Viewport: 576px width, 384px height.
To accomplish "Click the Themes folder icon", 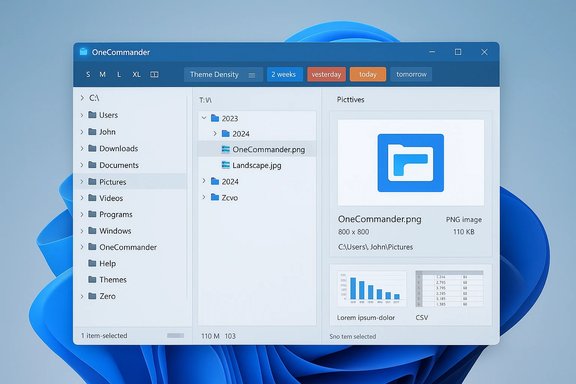I will tap(92, 279).
